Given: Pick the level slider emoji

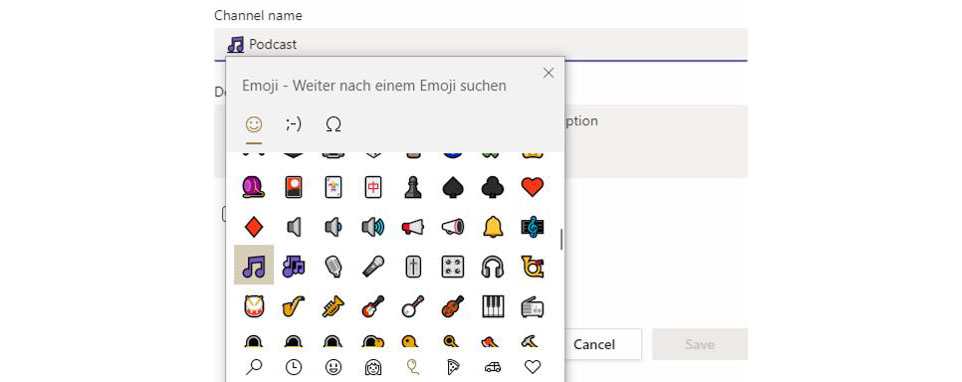Looking at the screenshot, I should click(x=413, y=267).
